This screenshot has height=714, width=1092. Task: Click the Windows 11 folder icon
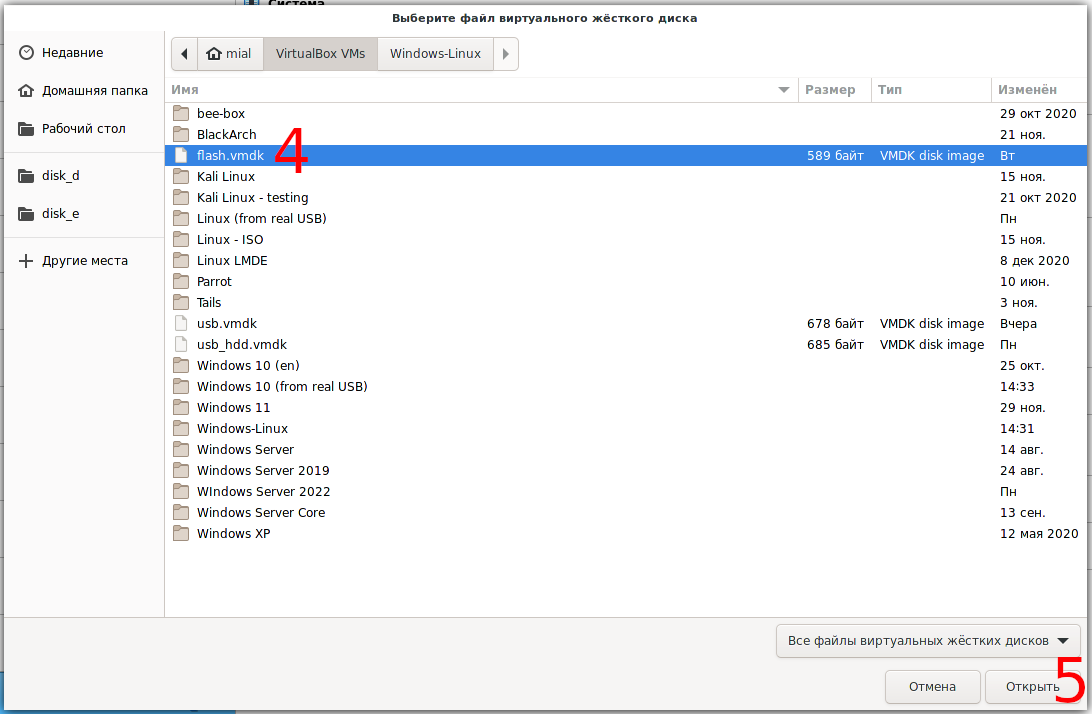[181, 408]
